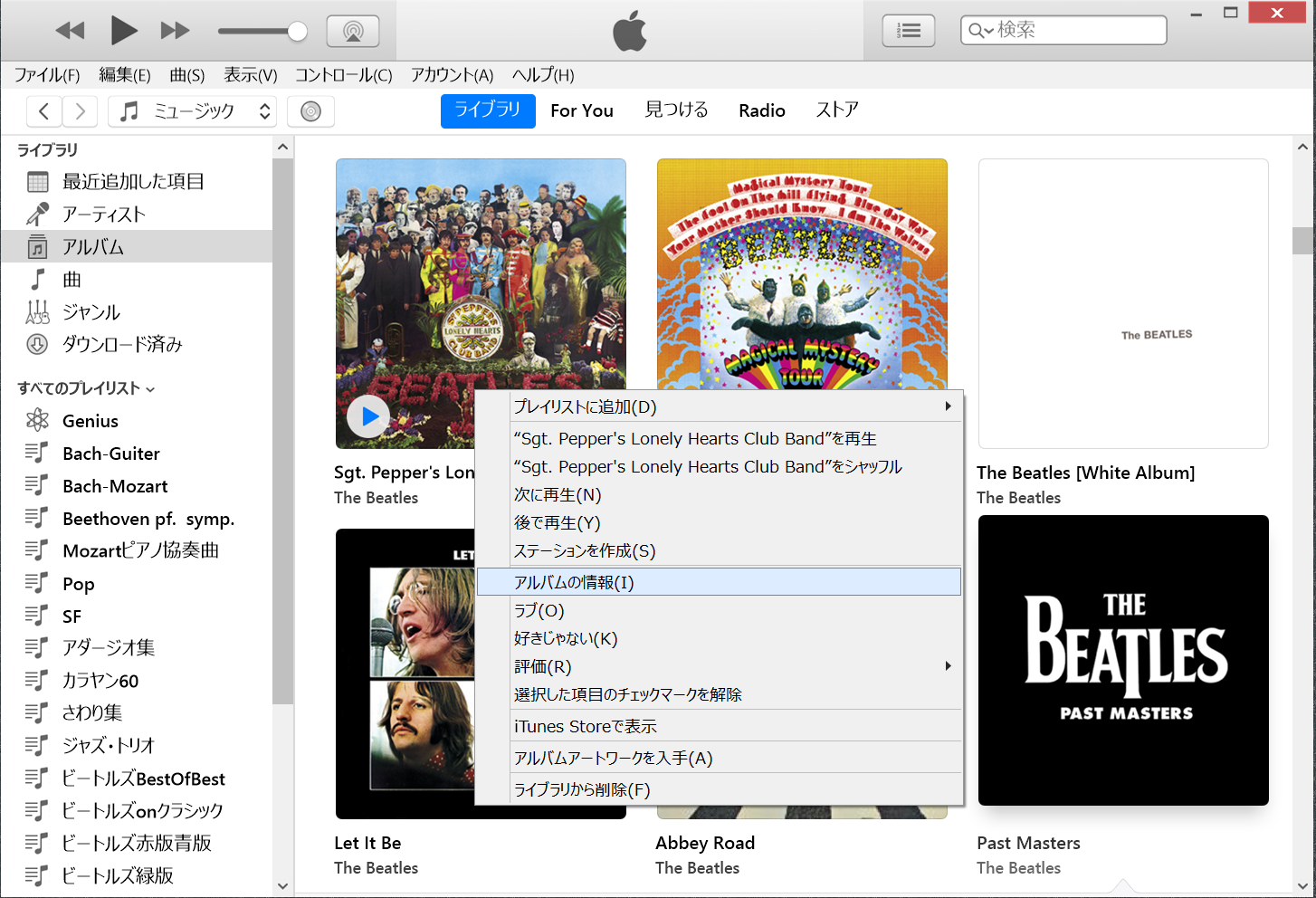Go forward with the right chevron button
The width and height of the screenshot is (1316, 898).
[80, 111]
